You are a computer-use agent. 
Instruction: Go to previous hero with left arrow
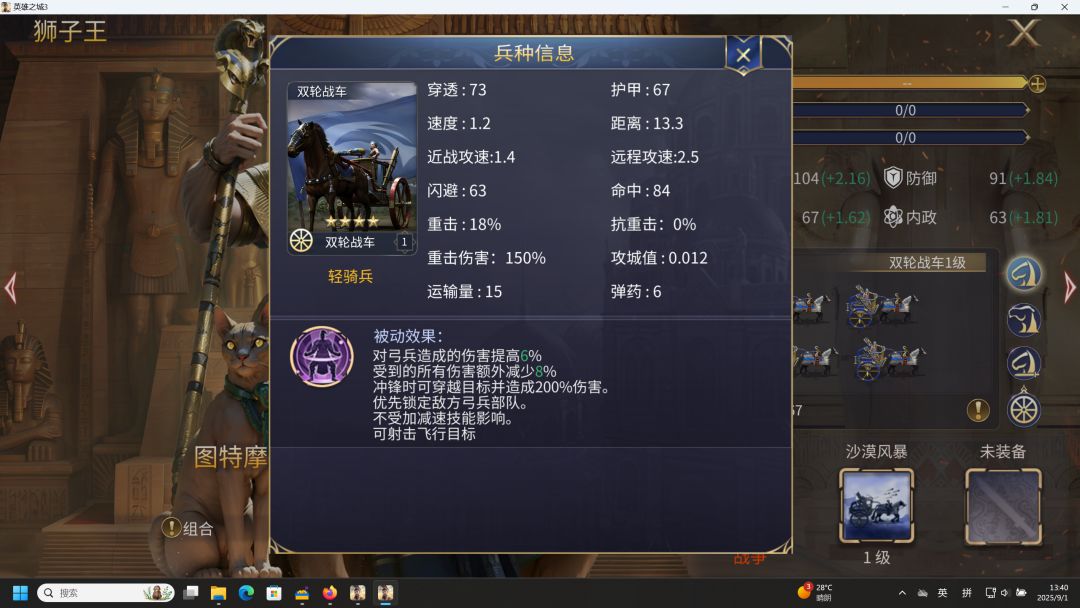10,288
